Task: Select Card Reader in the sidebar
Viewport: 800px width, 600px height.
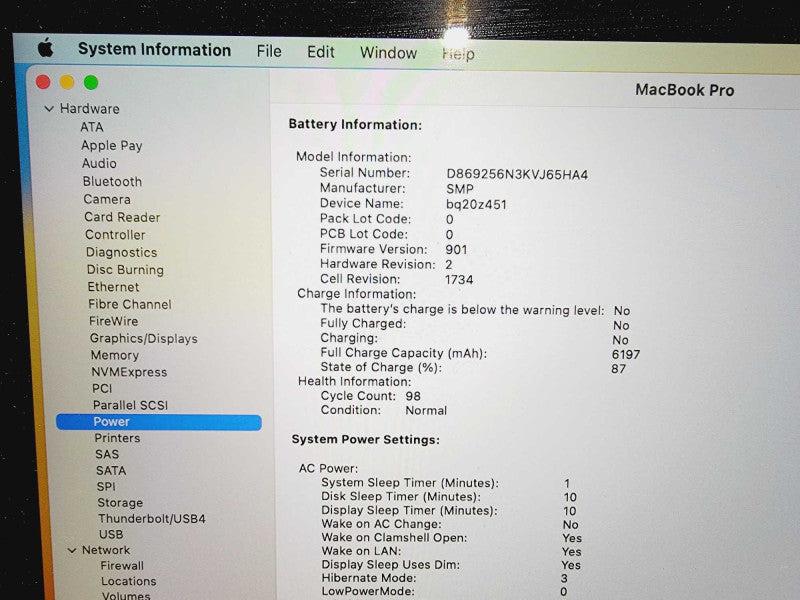Action: pos(122,217)
